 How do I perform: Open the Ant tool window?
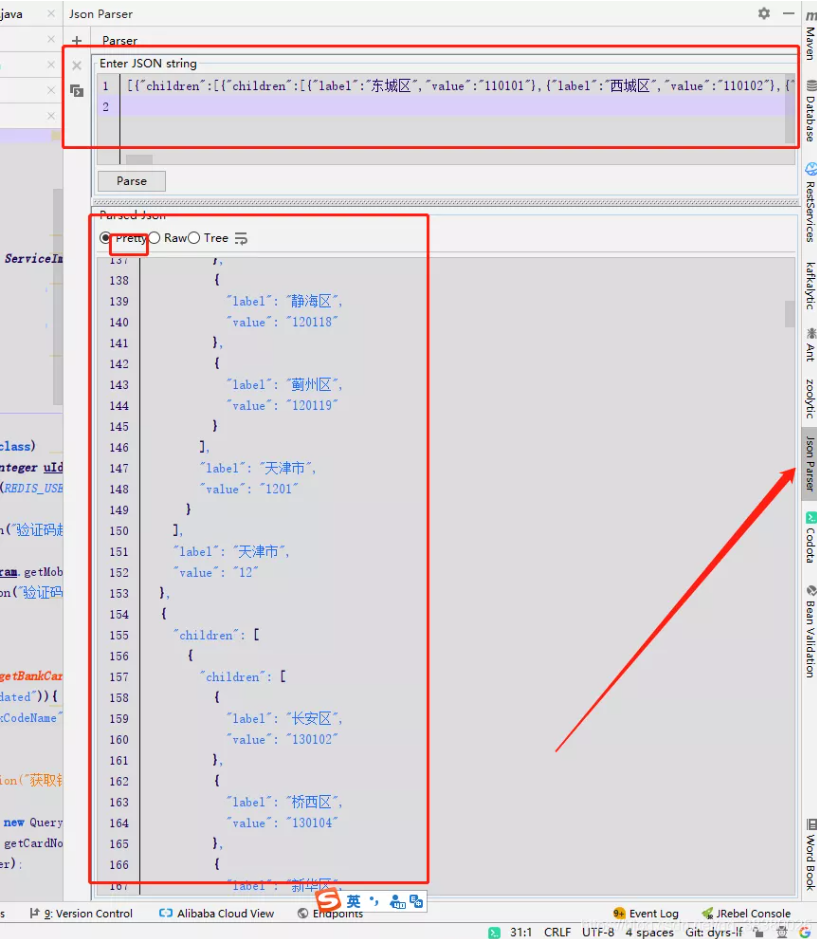pyautogui.click(x=810, y=345)
